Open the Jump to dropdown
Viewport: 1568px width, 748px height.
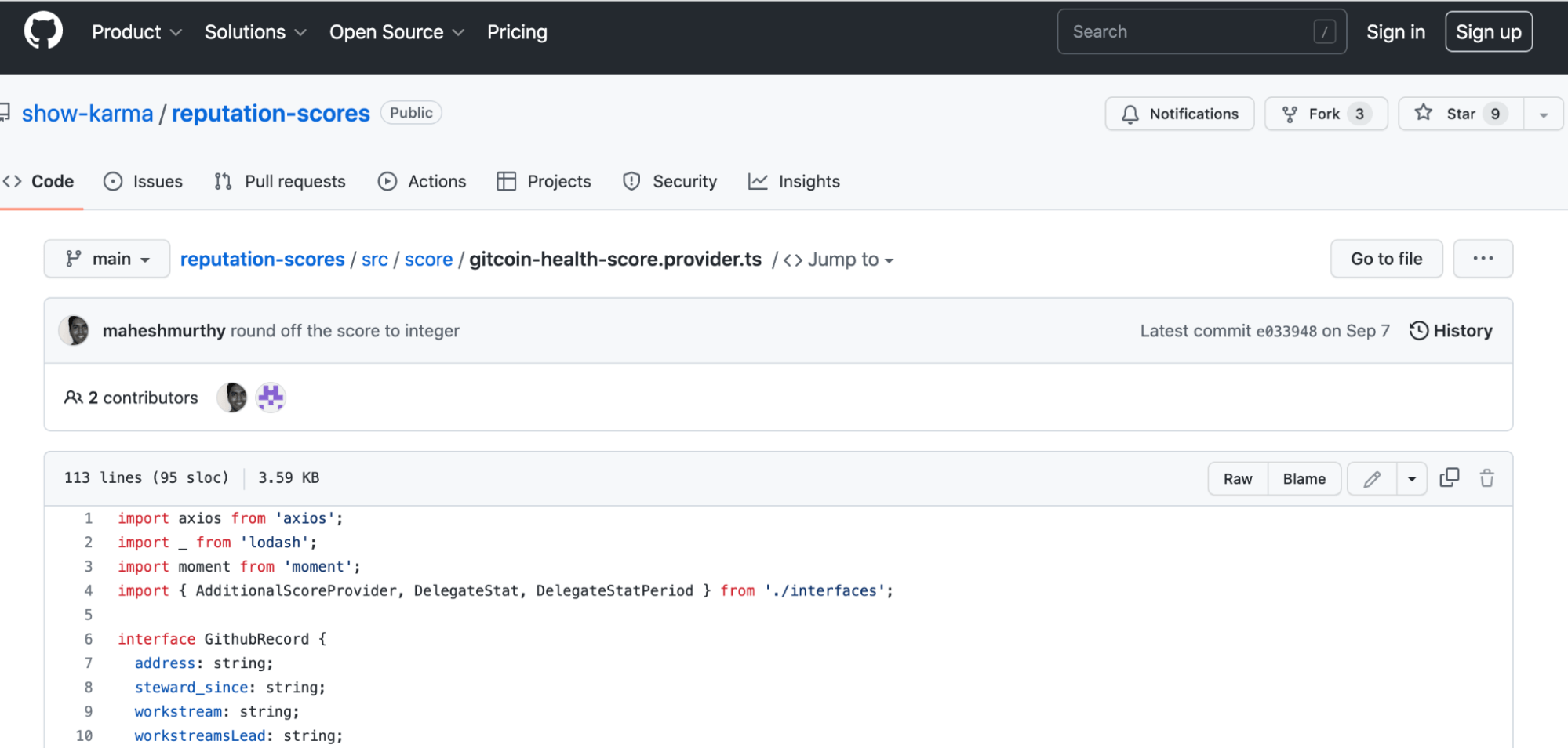pyautogui.click(x=838, y=260)
